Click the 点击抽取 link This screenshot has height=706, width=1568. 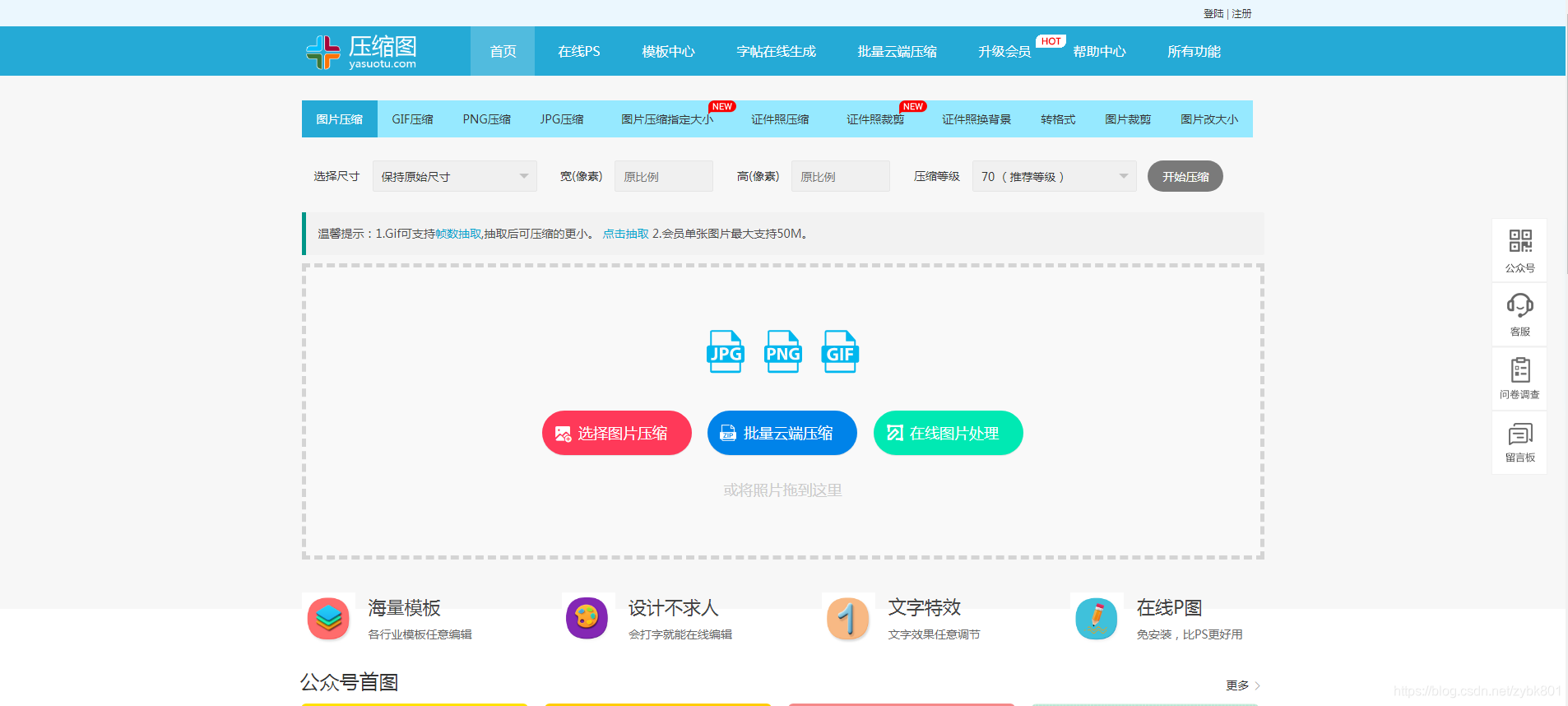(625, 234)
